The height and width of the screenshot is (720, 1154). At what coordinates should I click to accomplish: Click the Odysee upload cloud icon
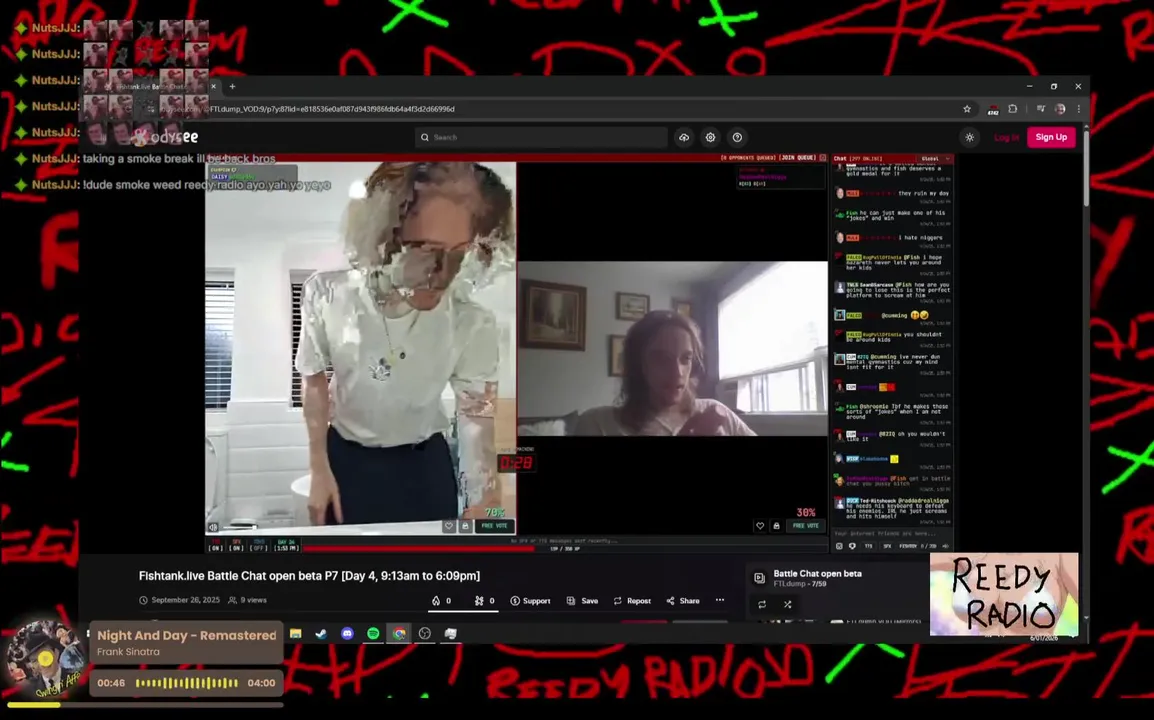(684, 137)
